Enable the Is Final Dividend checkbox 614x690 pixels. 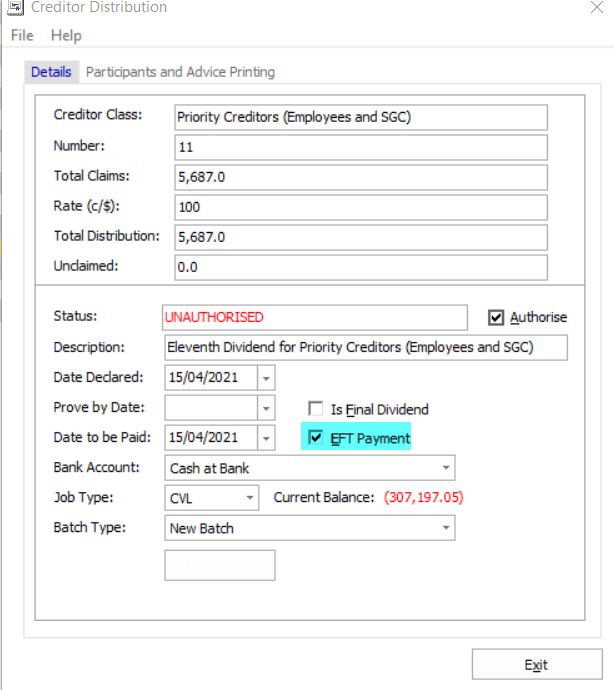pyautogui.click(x=316, y=409)
